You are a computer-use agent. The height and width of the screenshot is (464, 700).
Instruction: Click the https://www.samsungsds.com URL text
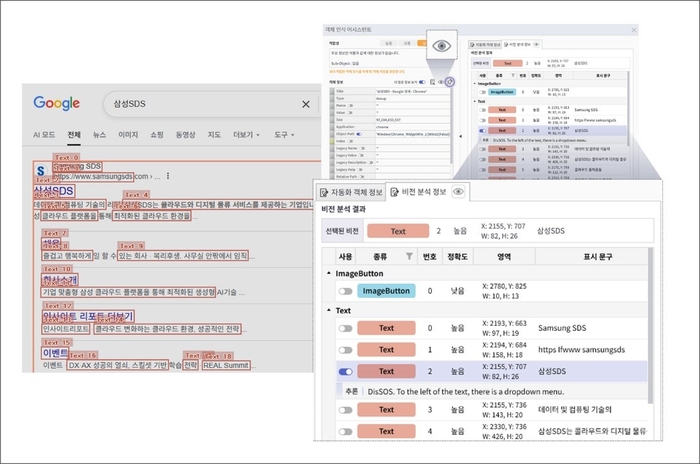click(x=93, y=176)
